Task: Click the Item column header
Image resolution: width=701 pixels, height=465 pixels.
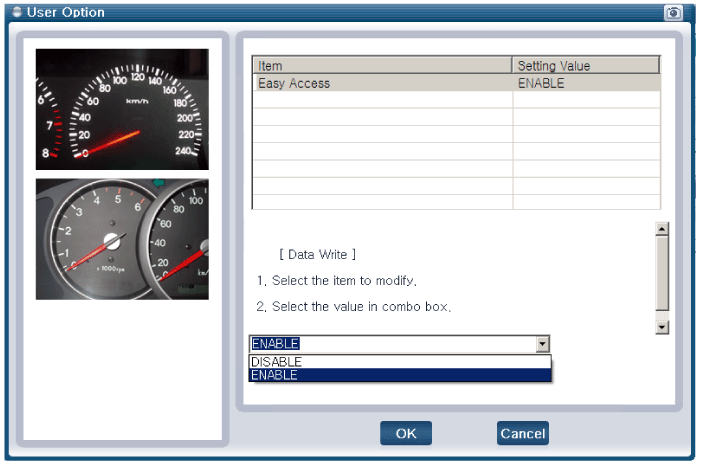Action: pos(382,66)
